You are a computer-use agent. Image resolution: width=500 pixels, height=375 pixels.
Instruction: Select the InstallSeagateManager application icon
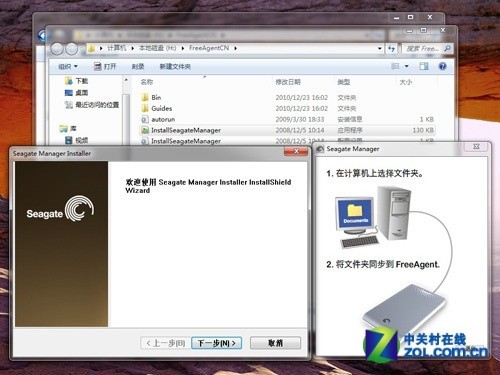pyautogui.click(x=145, y=130)
